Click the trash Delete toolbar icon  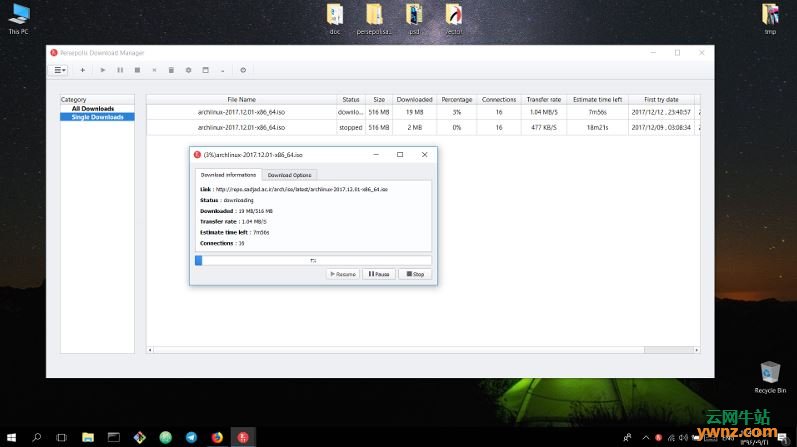point(171,70)
